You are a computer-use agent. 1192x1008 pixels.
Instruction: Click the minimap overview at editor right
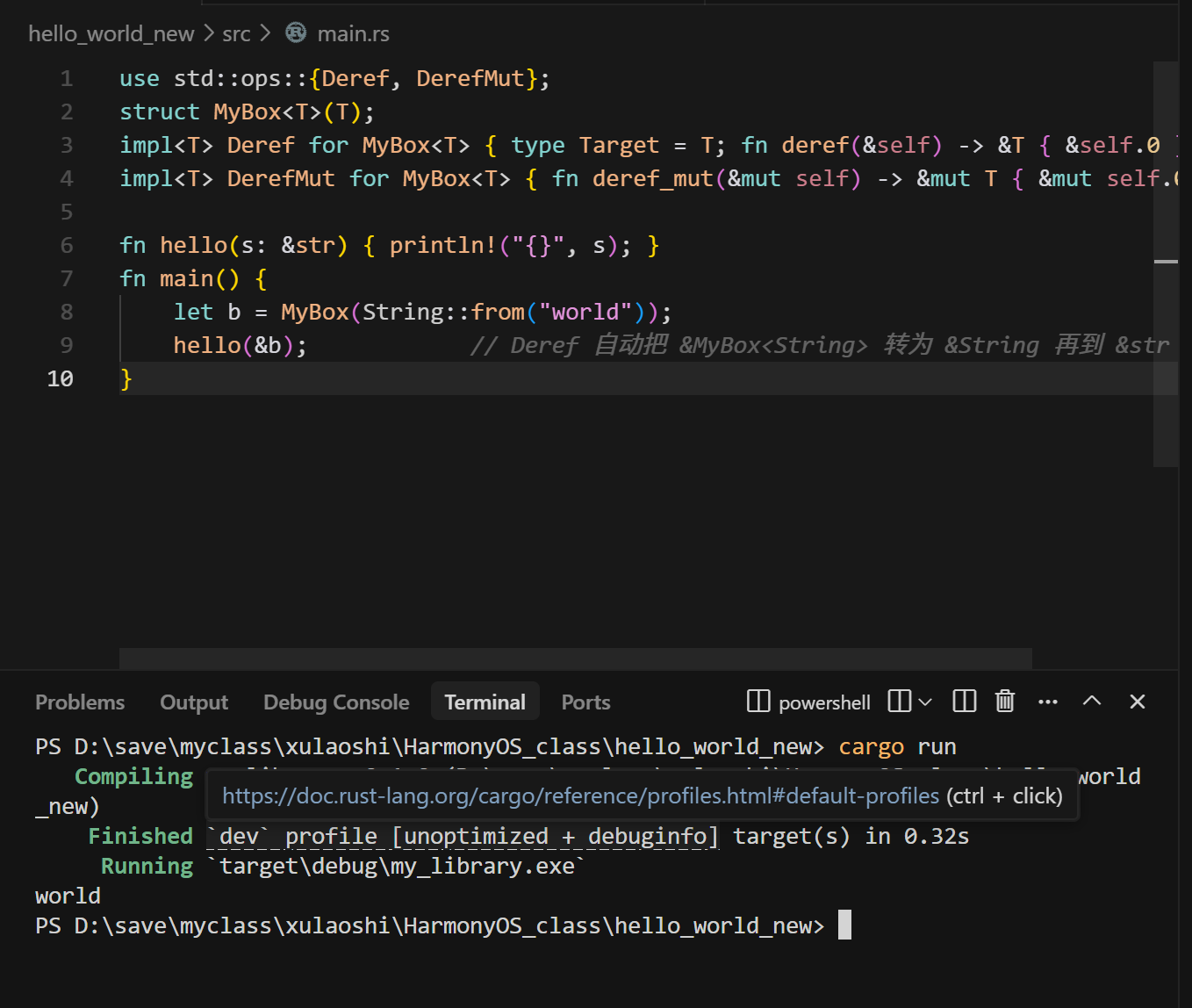coord(1166,263)
